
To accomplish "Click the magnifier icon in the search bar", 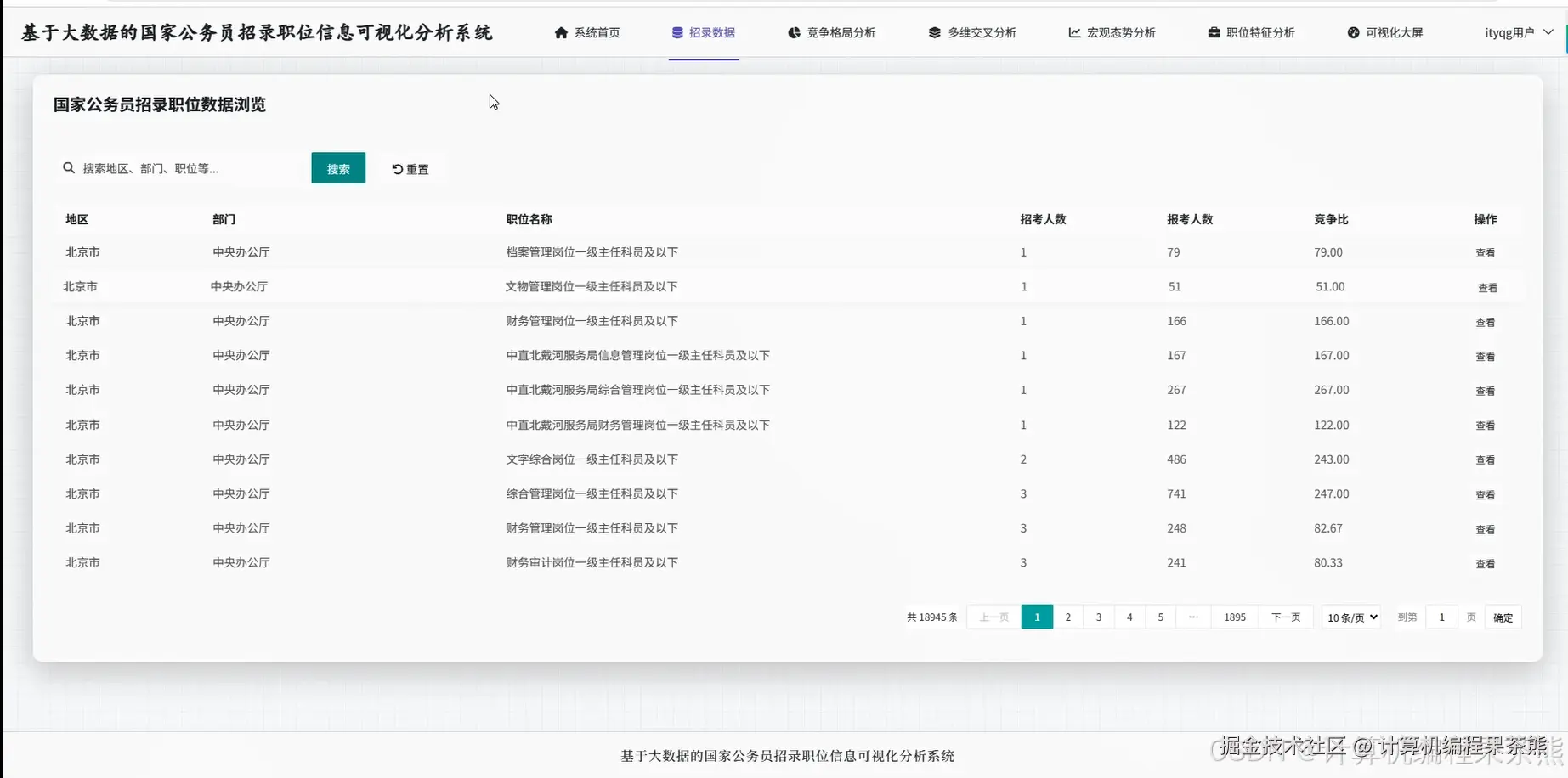I will click(x=69, y=168).
